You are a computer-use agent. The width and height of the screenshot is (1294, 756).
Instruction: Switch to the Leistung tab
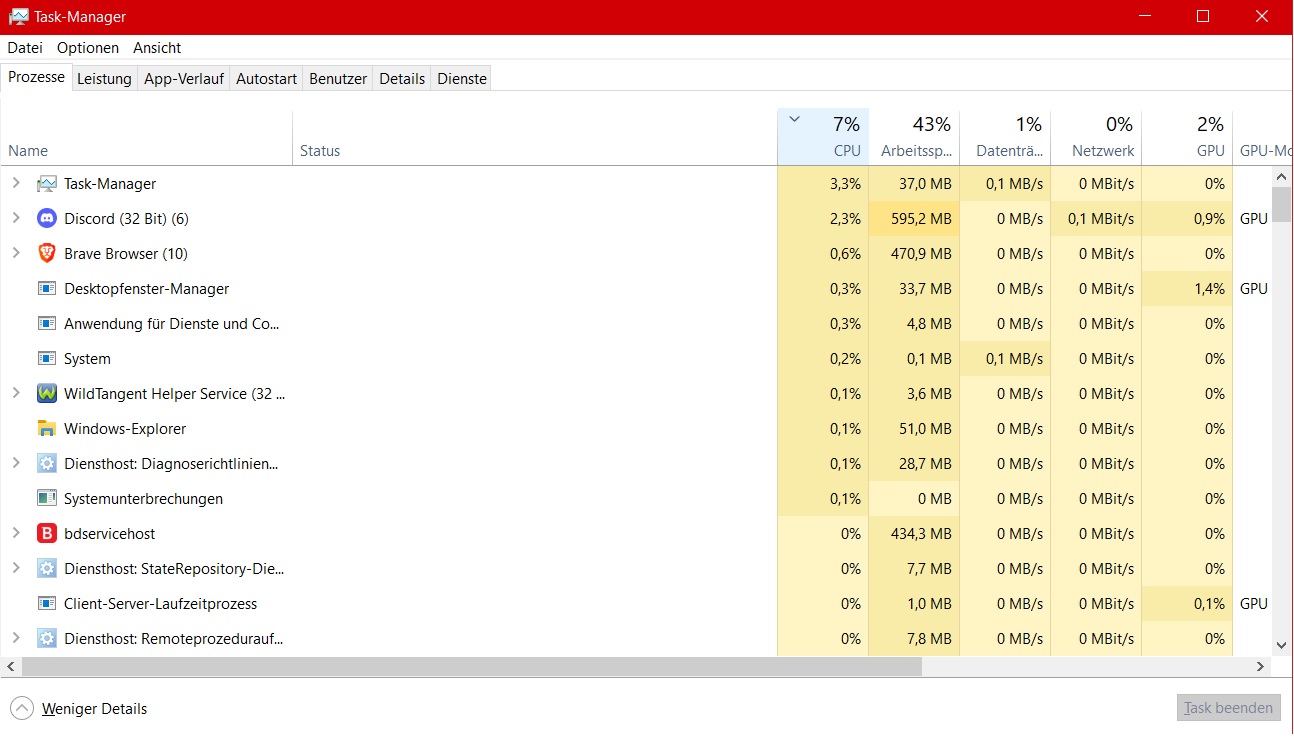[x=104, y=79]
